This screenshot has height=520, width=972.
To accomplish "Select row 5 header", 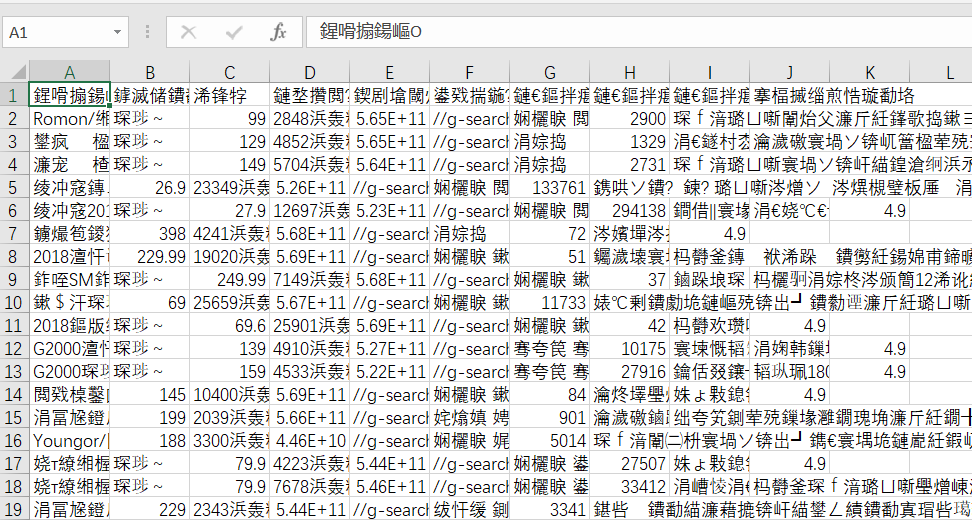I will 14,187.
